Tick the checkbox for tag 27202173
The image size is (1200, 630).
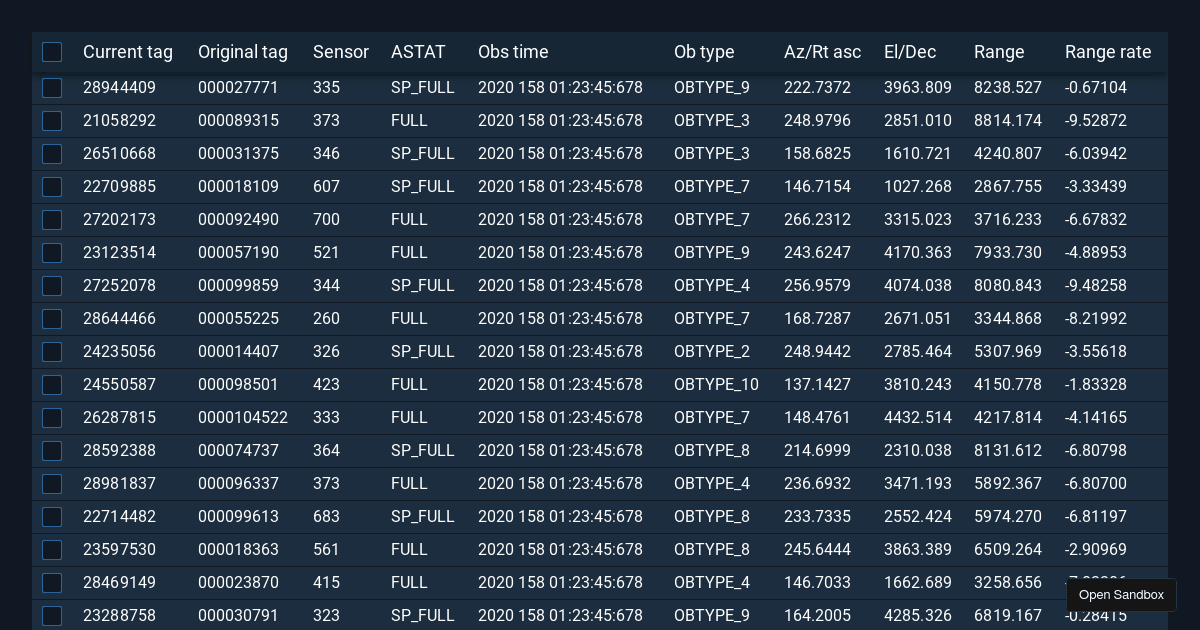52,220
